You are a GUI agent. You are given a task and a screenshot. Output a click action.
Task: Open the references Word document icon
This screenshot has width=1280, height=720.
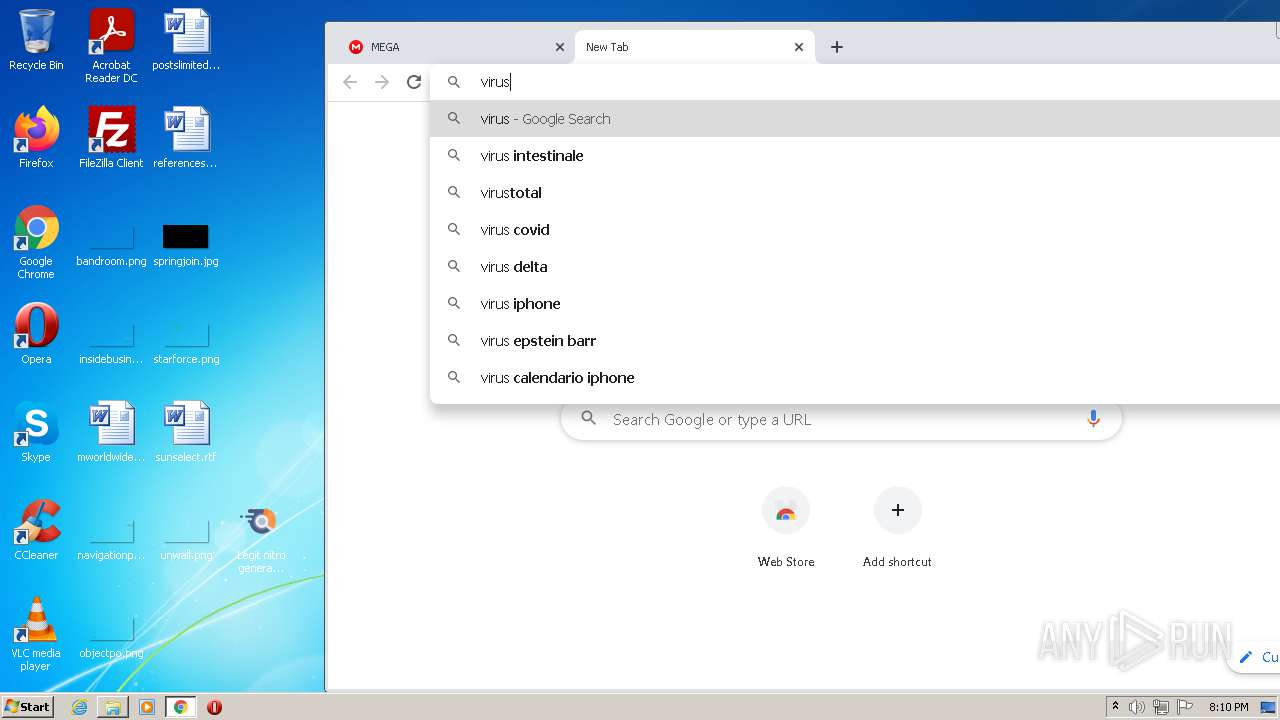click(186, 138)
